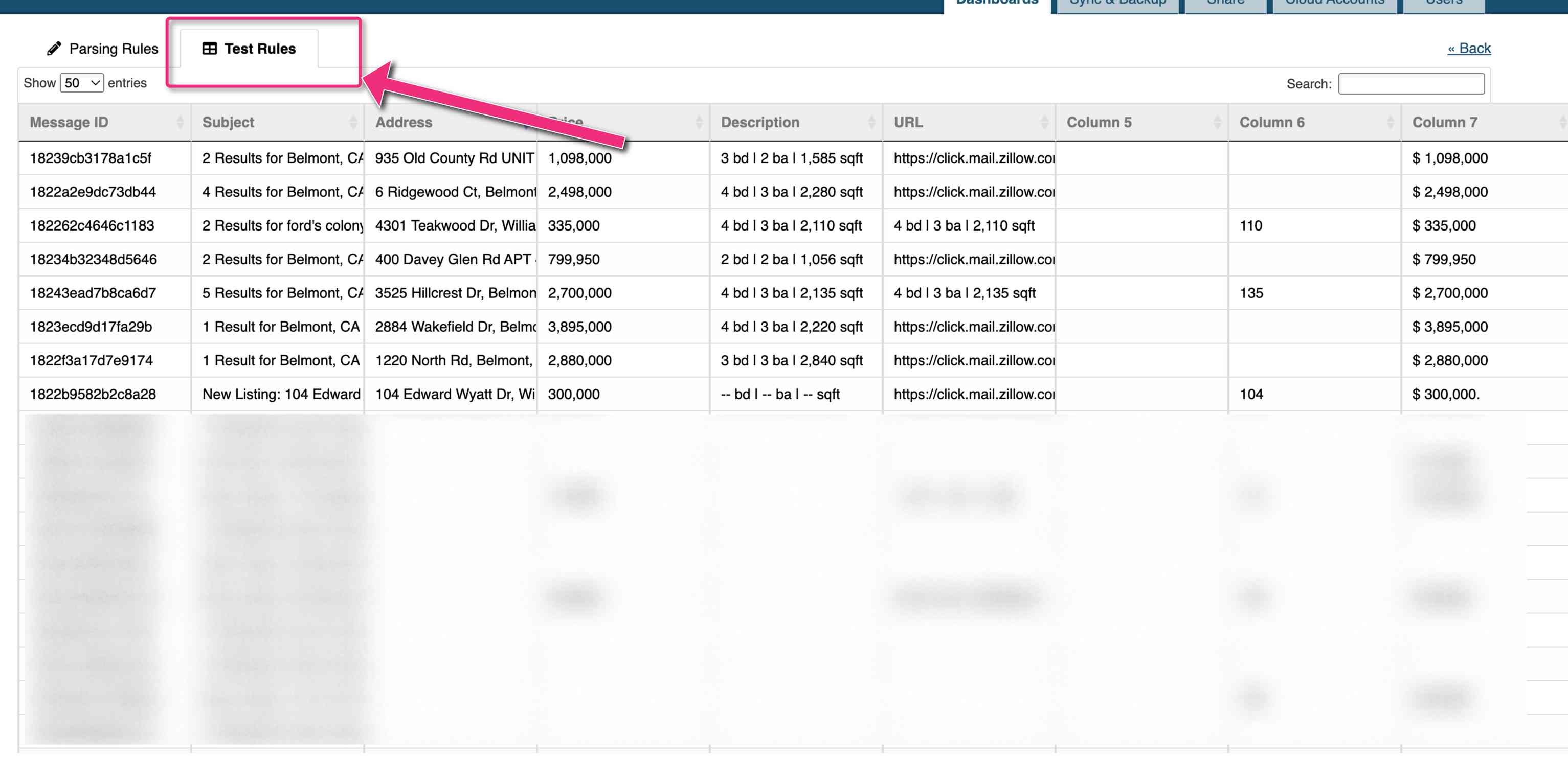
Task: Select message ID 1822b9582b2c8a28
Action: [93, 395]
